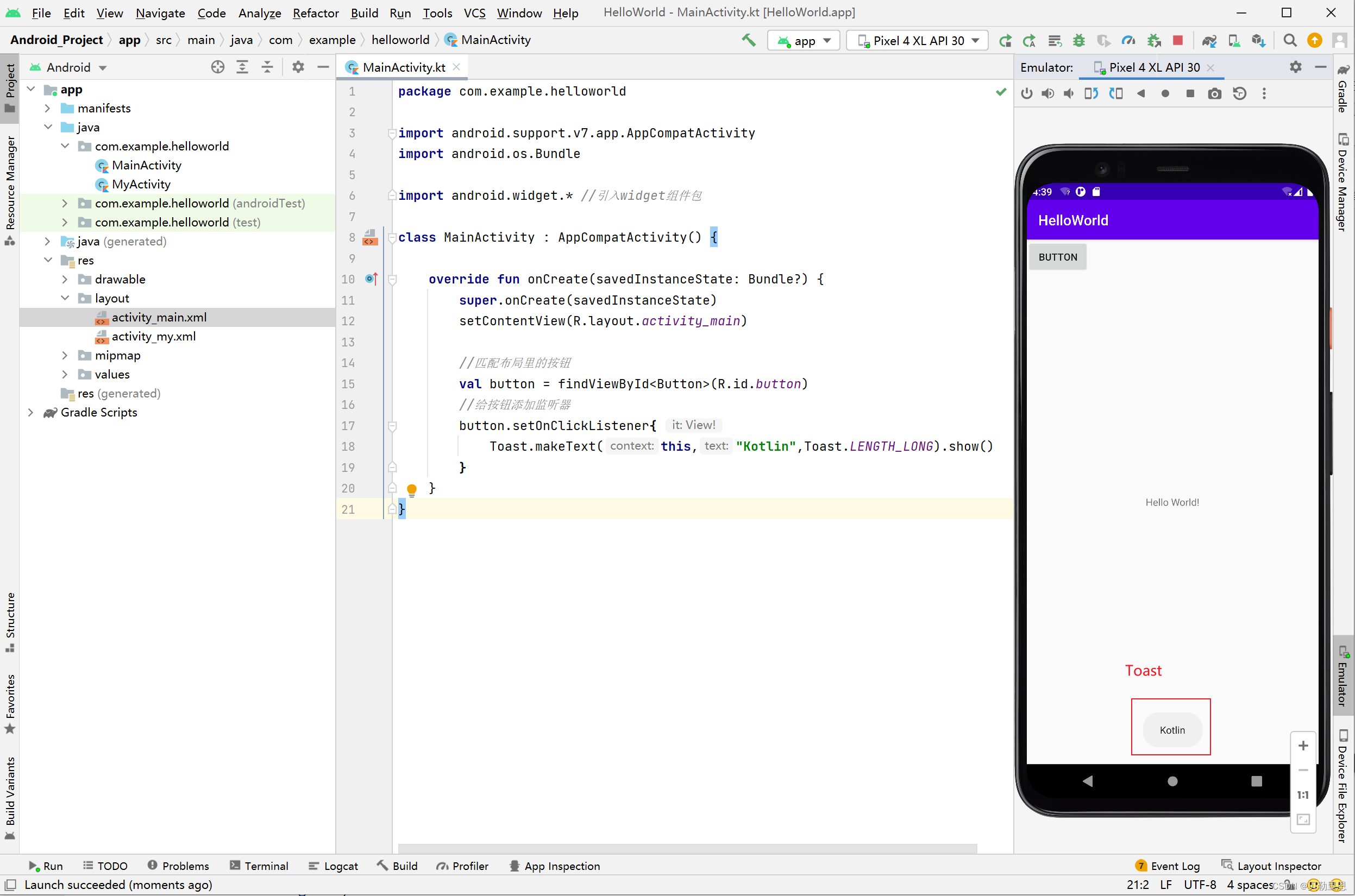Click the Debug app bug icon
The height and width of the screenshot is (896, 1355).
[1079, 40]
